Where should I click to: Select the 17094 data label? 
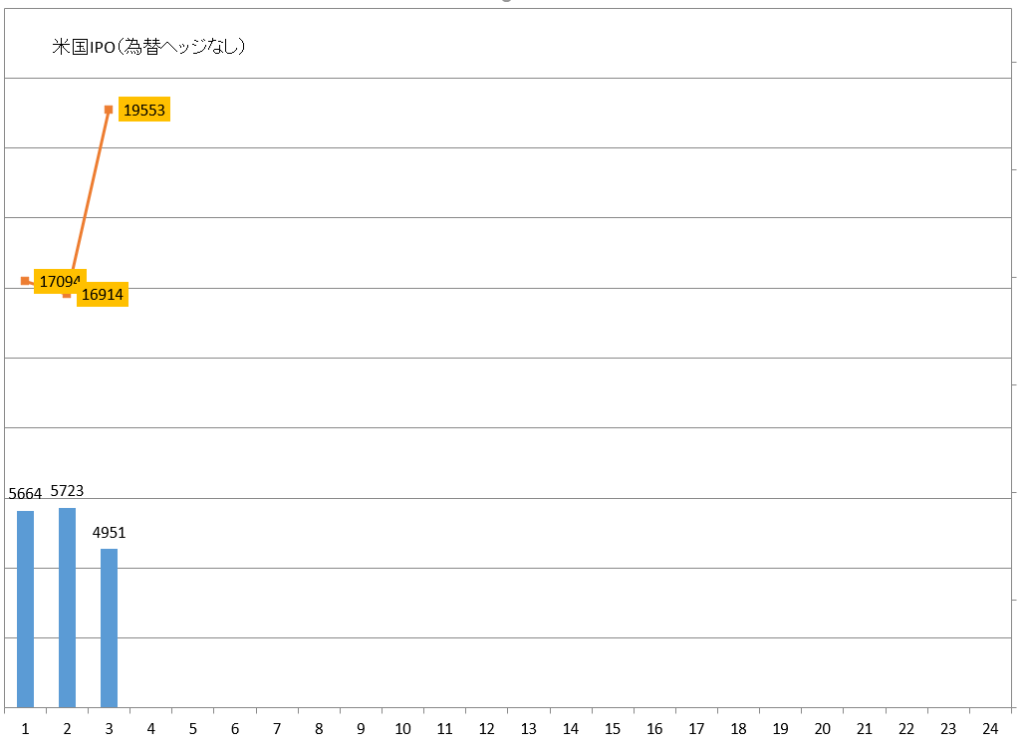[59, 282]
